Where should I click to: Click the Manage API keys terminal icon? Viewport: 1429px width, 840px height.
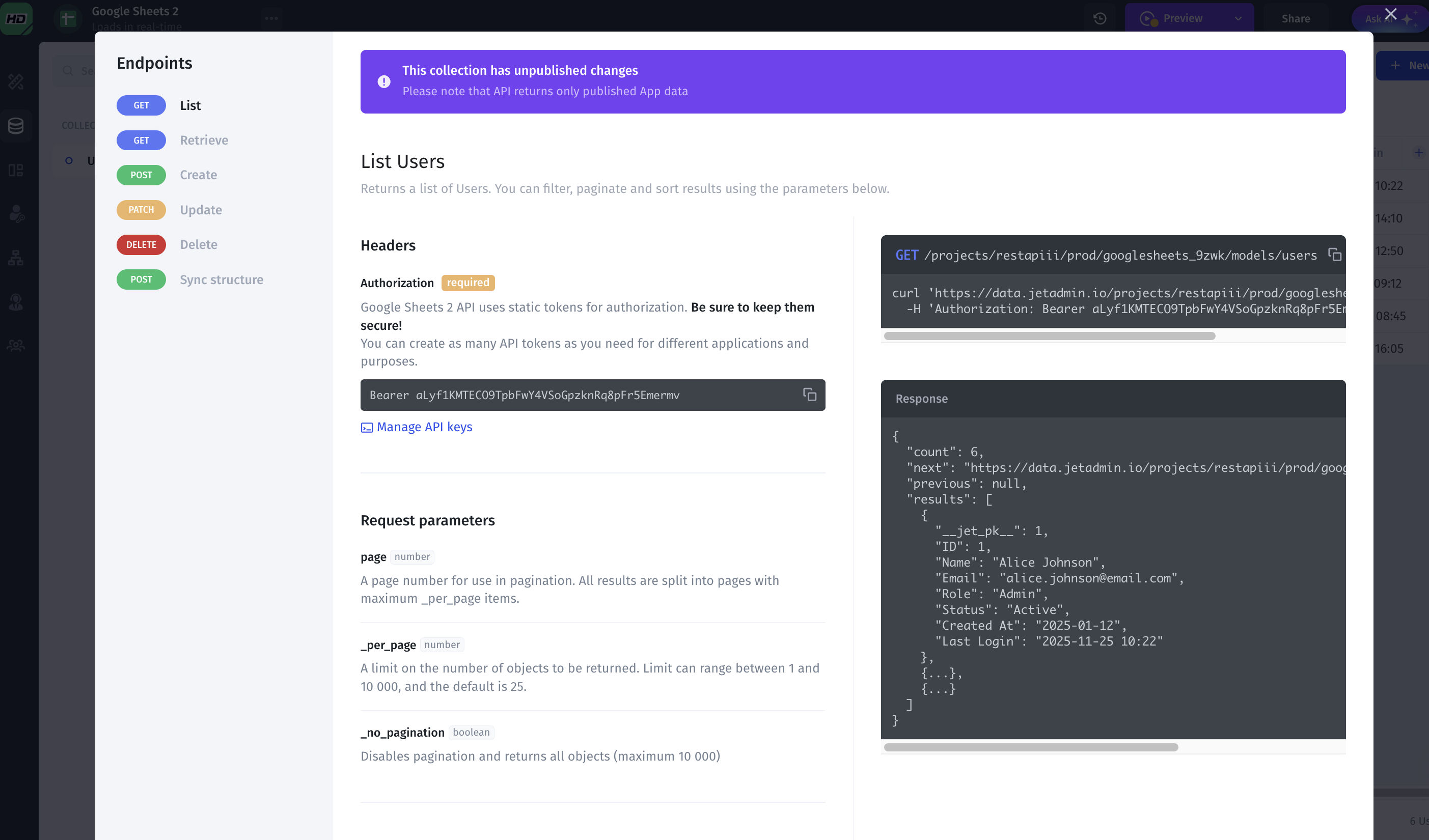click(366, 427)
